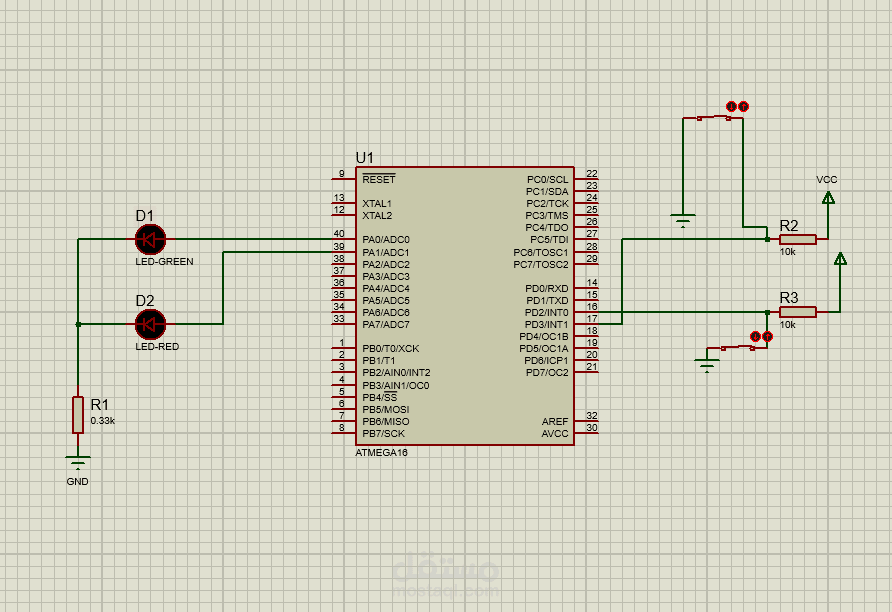Click the U1 reference label

click(365, 158)
